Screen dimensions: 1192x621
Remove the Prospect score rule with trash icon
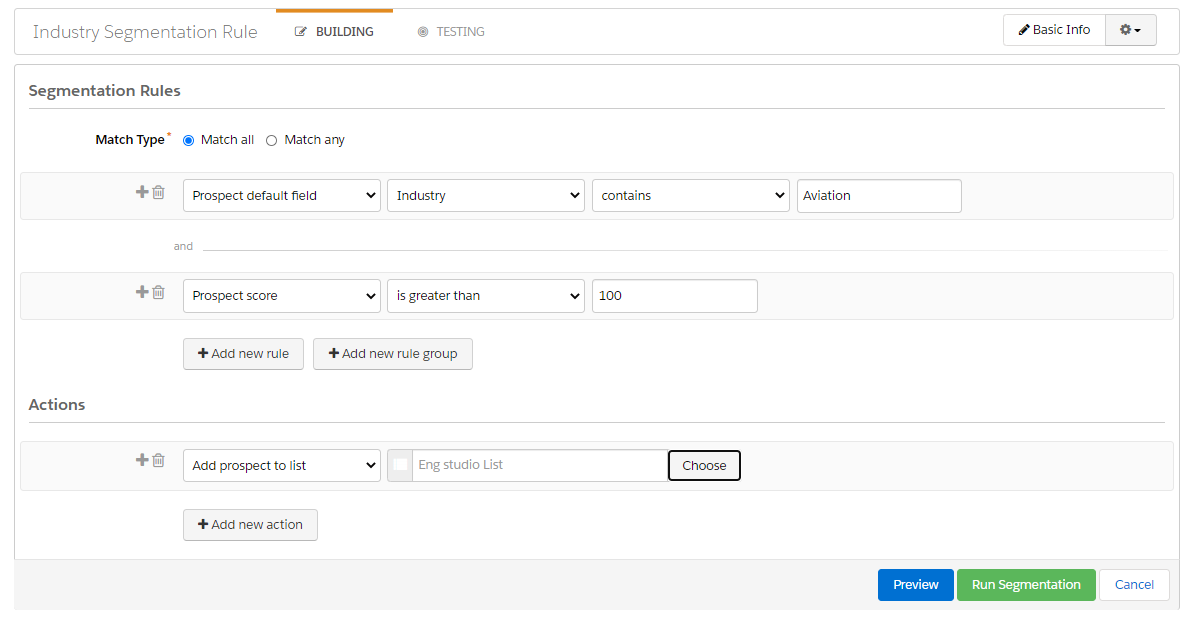(x=158, y=292)
